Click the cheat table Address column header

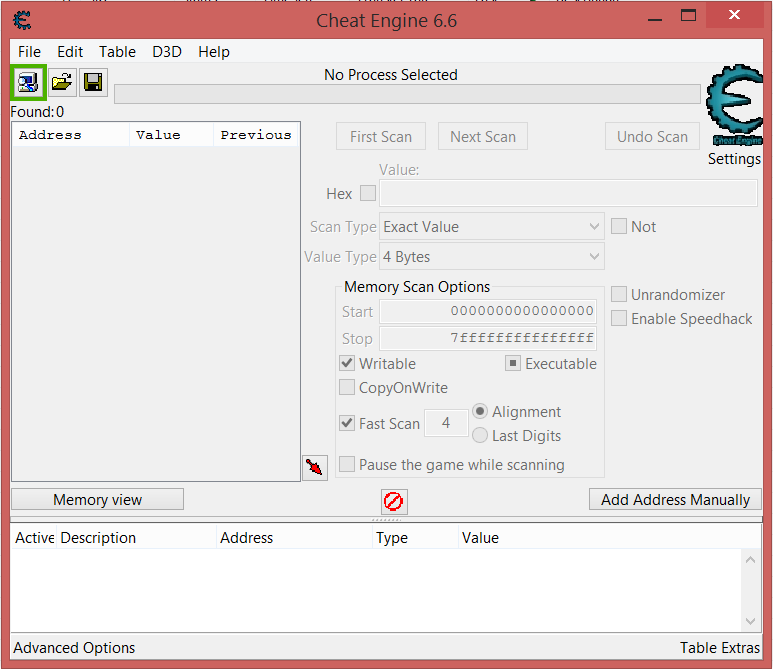coord(294,537)
